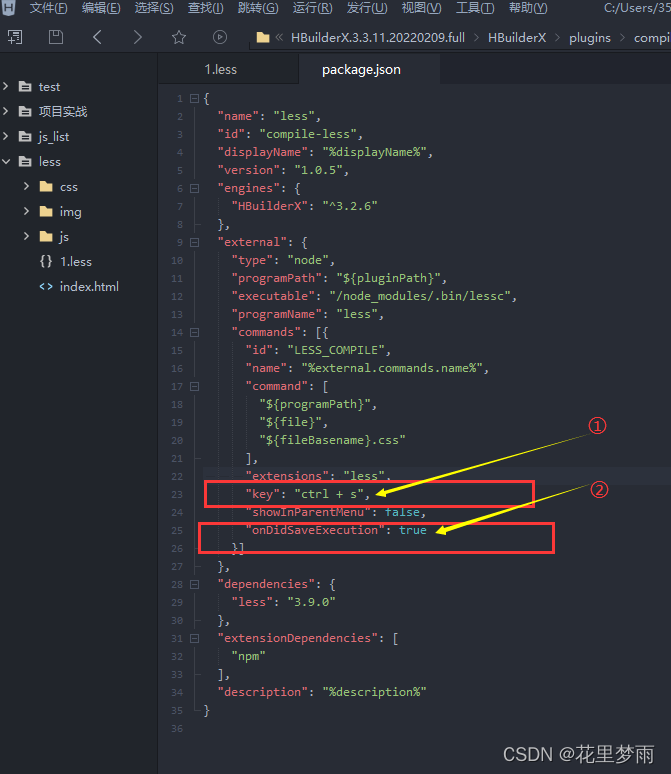Go back with the left arrow icon
The width and height of the screenshot is (671, 774).
(97, 38)
